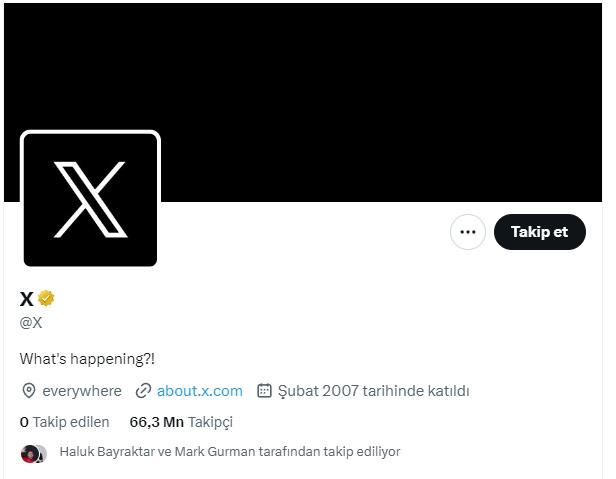Click the Şubat 2007 tarihinde katıldı text
Image resolution: width=616 pixels, height=479 pixels.
pos(374,391)
